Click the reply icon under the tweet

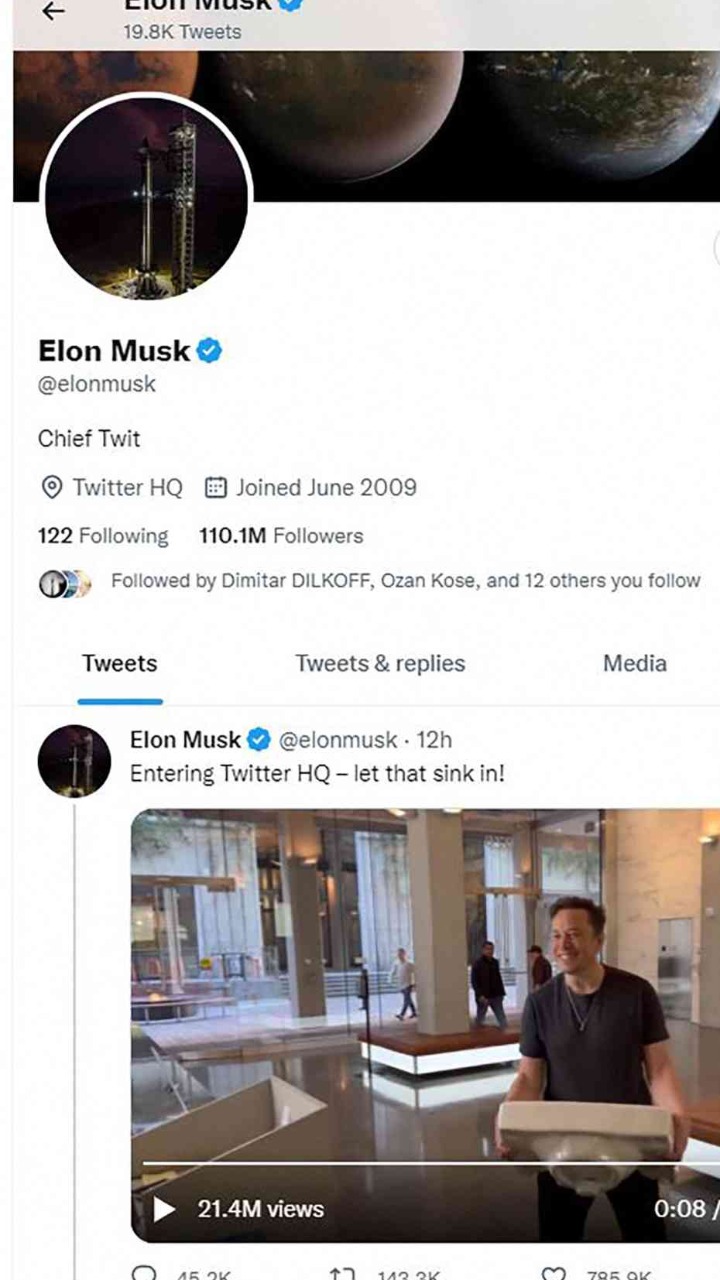point(146,1273)
